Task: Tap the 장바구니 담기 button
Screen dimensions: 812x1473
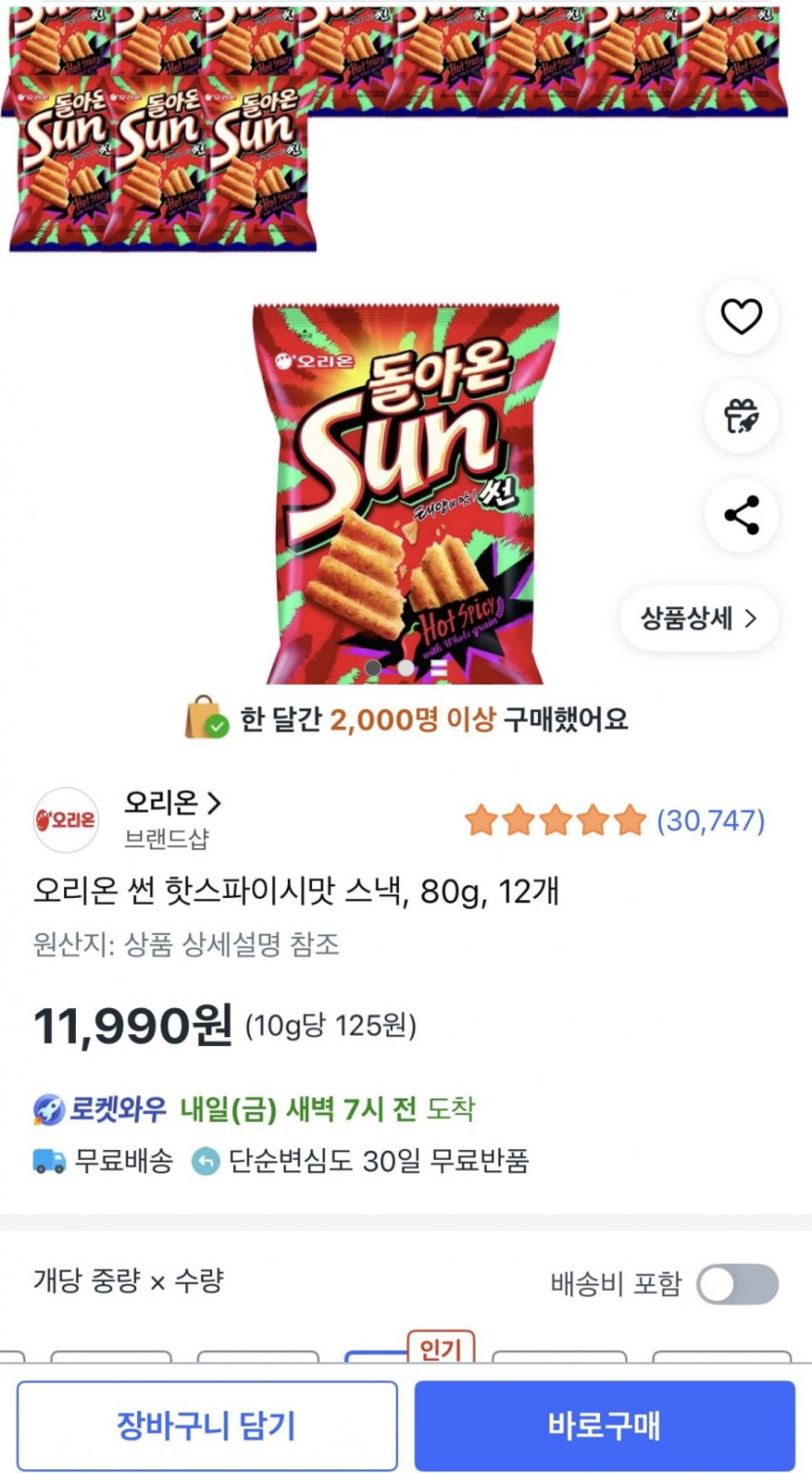Action: coord(206,1425)
